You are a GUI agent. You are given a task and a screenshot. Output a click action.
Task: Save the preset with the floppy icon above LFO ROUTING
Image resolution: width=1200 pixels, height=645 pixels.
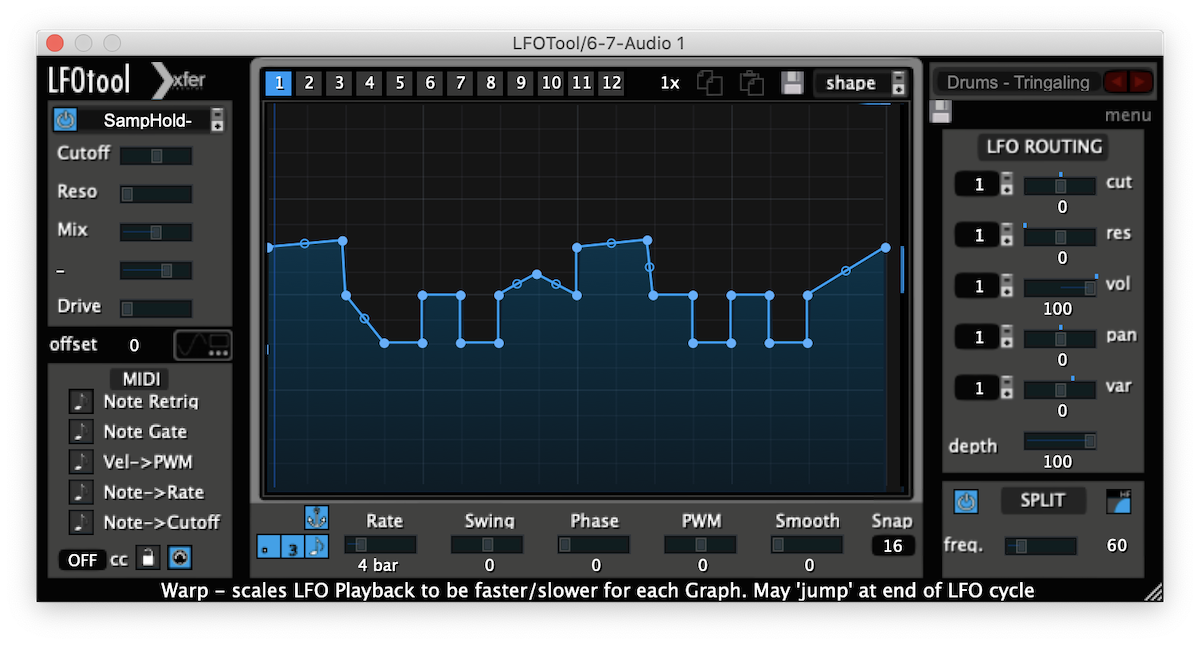(940, 111)
